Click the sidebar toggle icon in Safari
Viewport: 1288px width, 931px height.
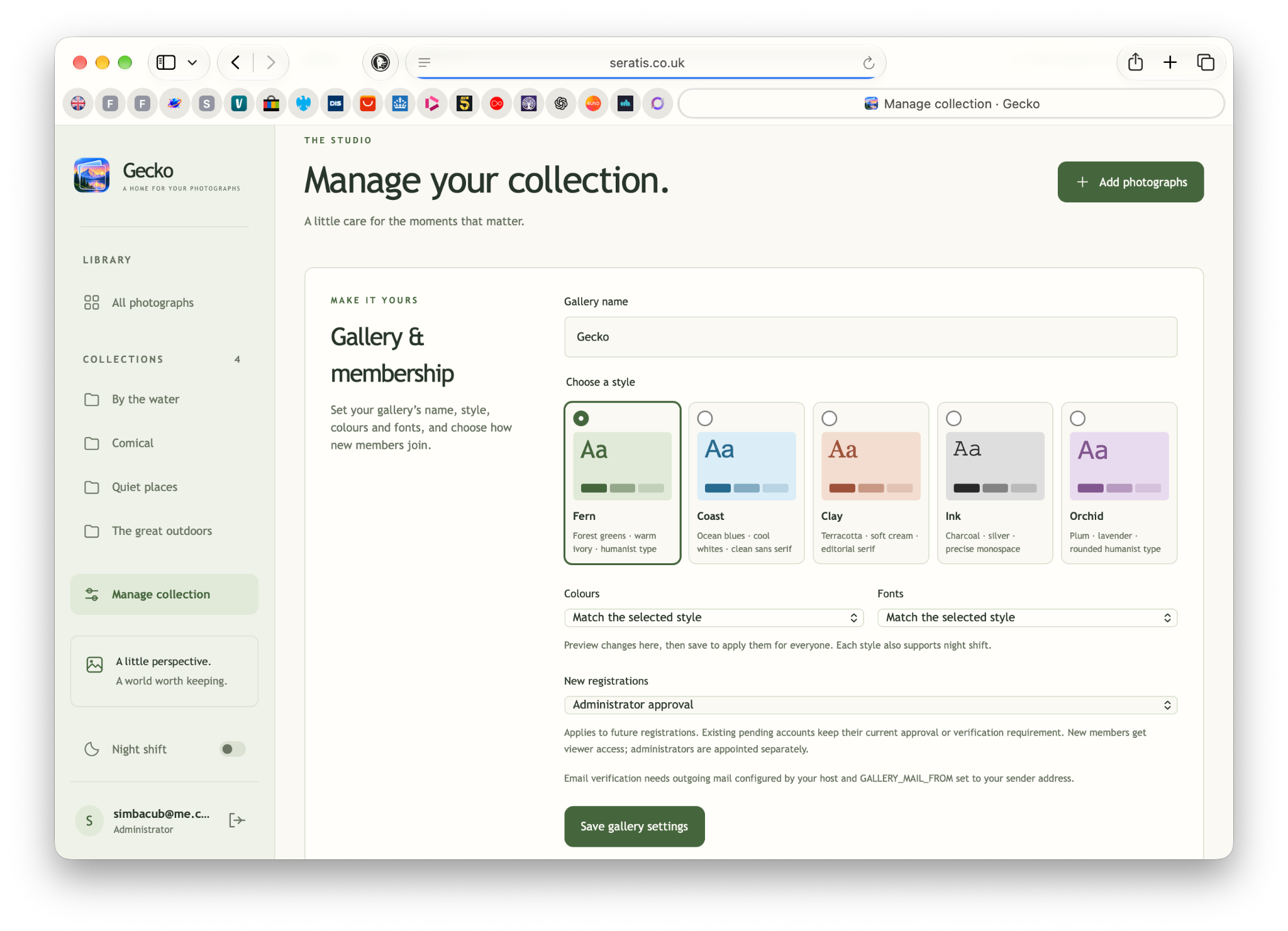click(x=166, y=62)
